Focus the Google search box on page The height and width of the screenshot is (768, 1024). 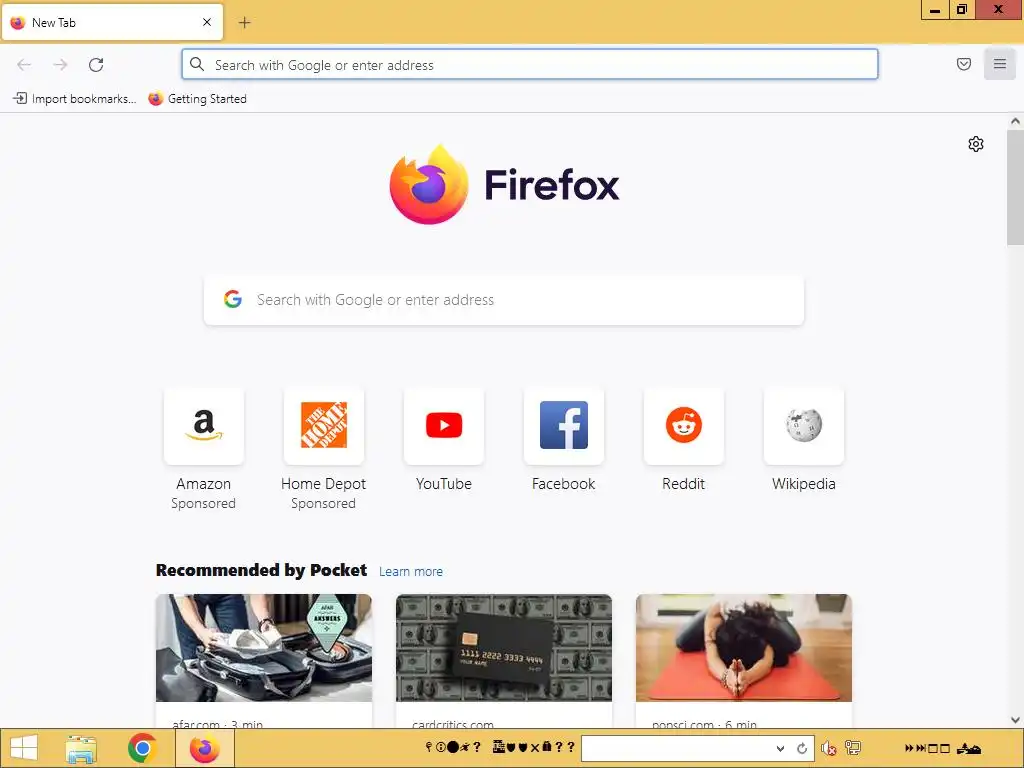click(x=504, y=300)
